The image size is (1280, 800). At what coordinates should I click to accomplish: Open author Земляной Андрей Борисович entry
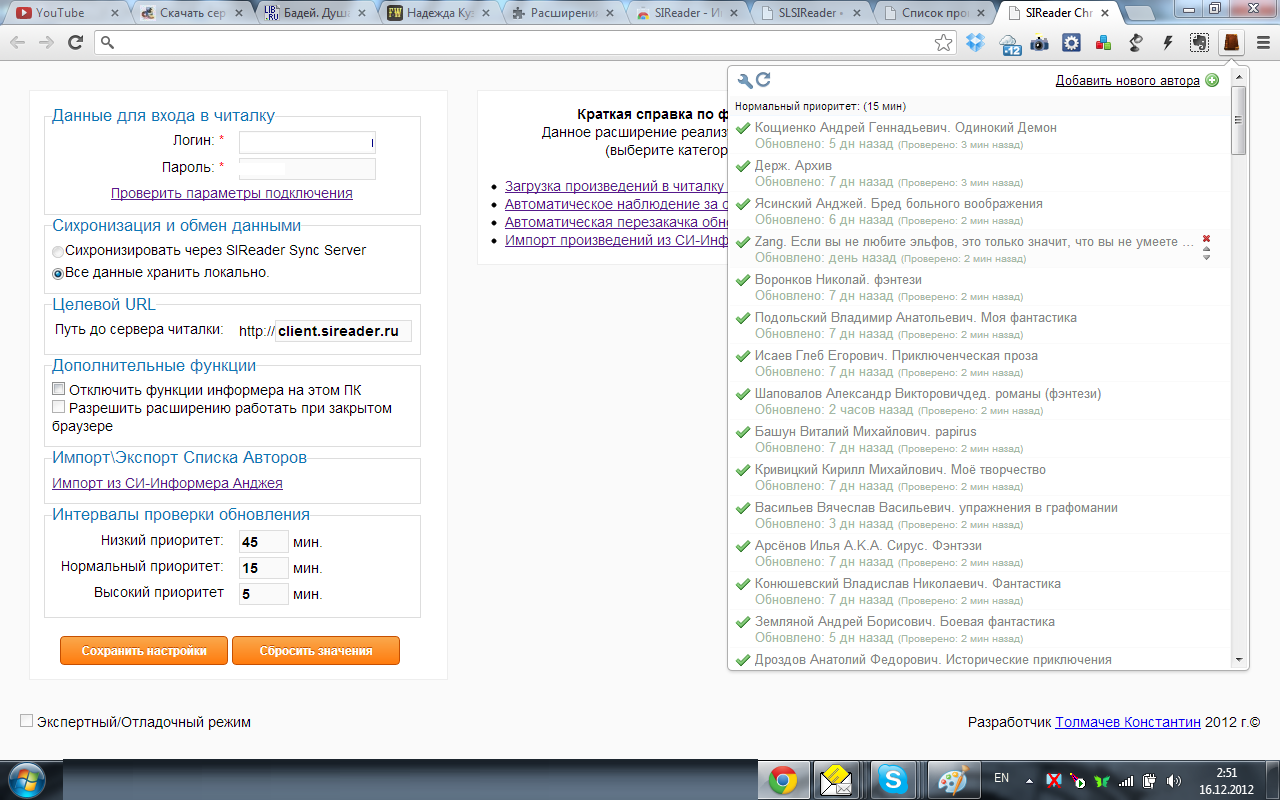pos(905,622)
